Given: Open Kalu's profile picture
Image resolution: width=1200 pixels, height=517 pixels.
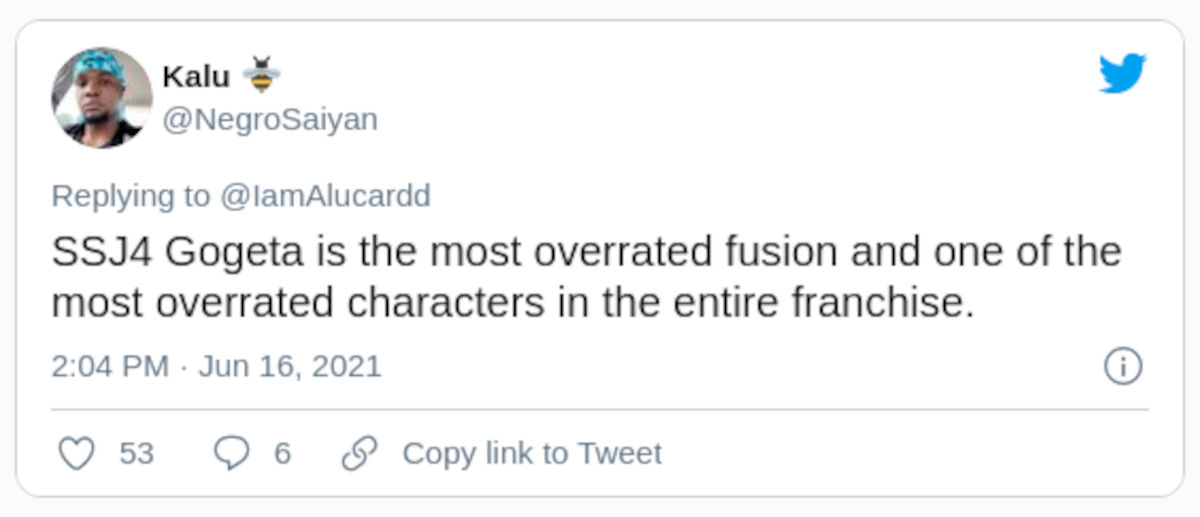Looking at the screenshot, I should (102, 97).
